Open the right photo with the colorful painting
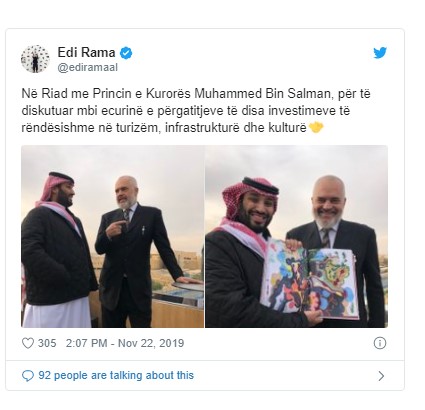 (296, 236)
